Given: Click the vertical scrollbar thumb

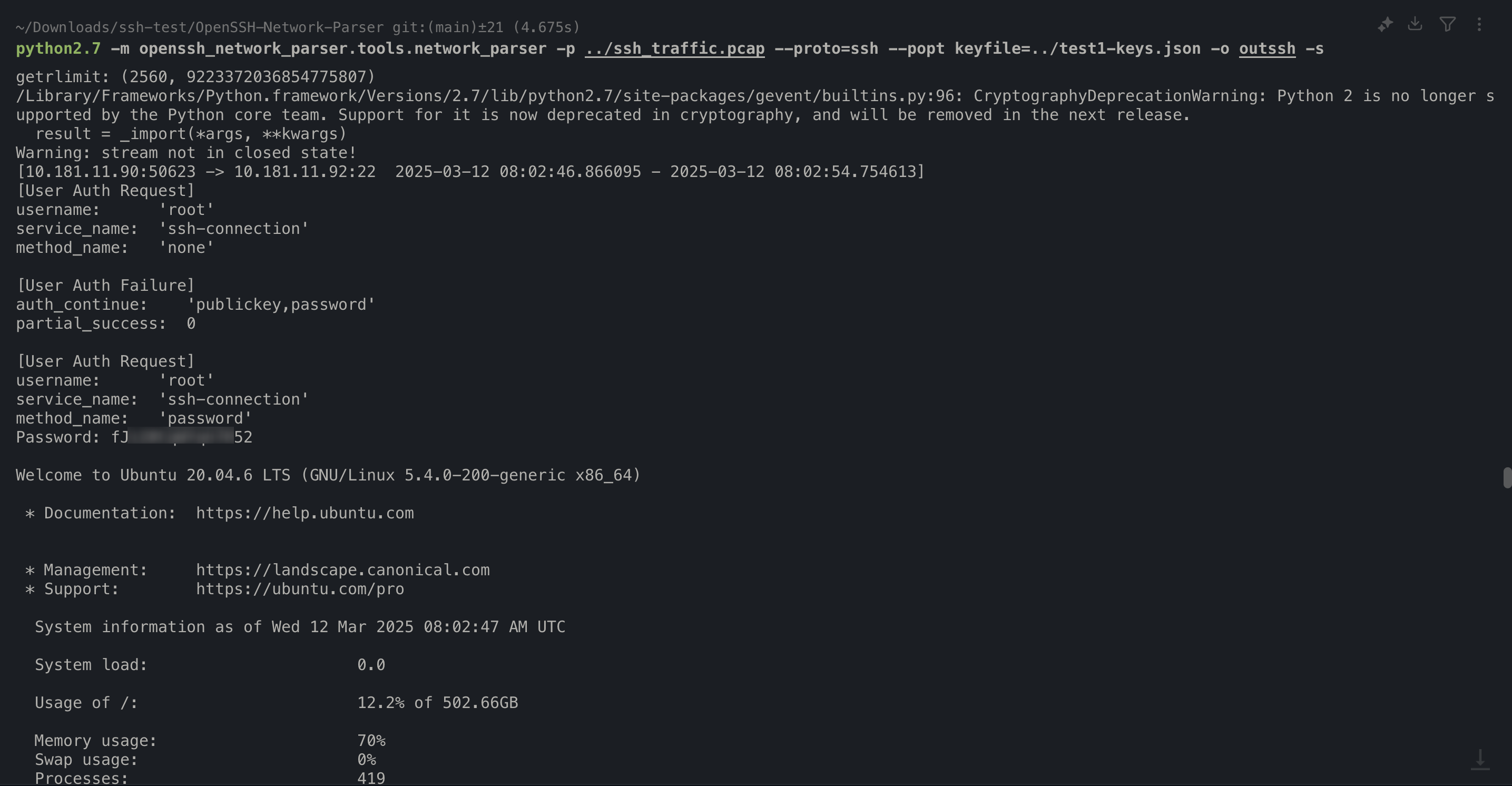Looking at the screenshot, I should (1507, 477).
